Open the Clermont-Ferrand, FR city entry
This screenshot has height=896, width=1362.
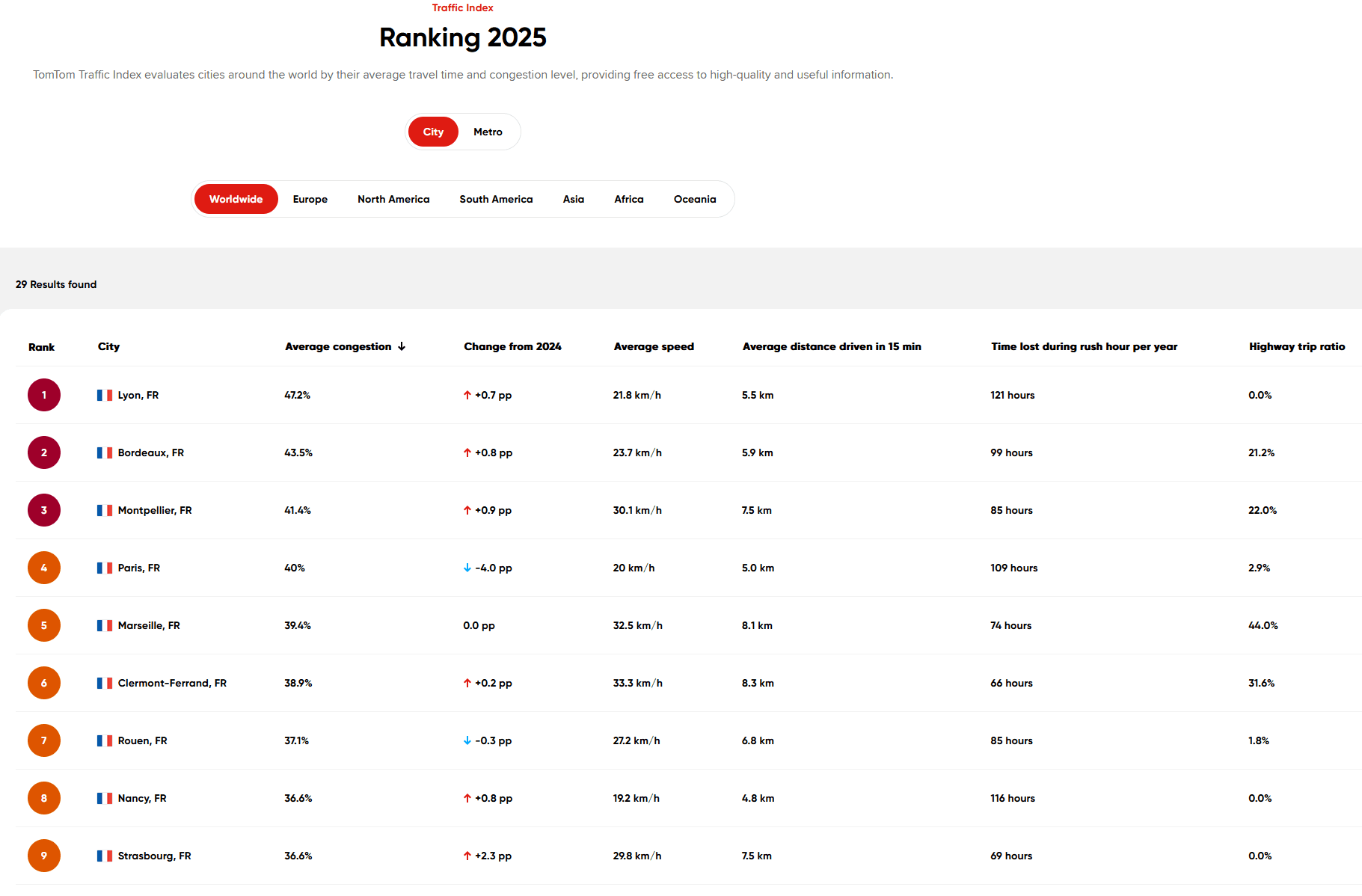coord(172,683)
